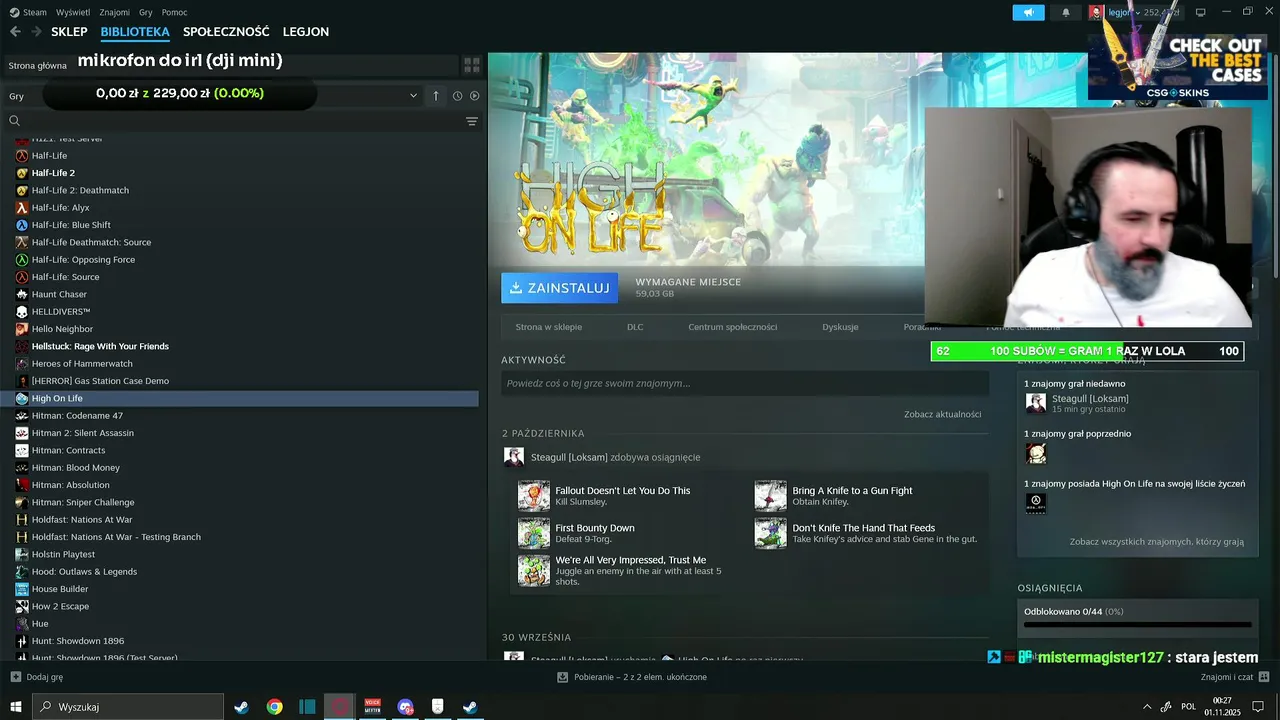Open downloads status Pobieranie bar
The image size is (1280, 720).
[632, 677]
